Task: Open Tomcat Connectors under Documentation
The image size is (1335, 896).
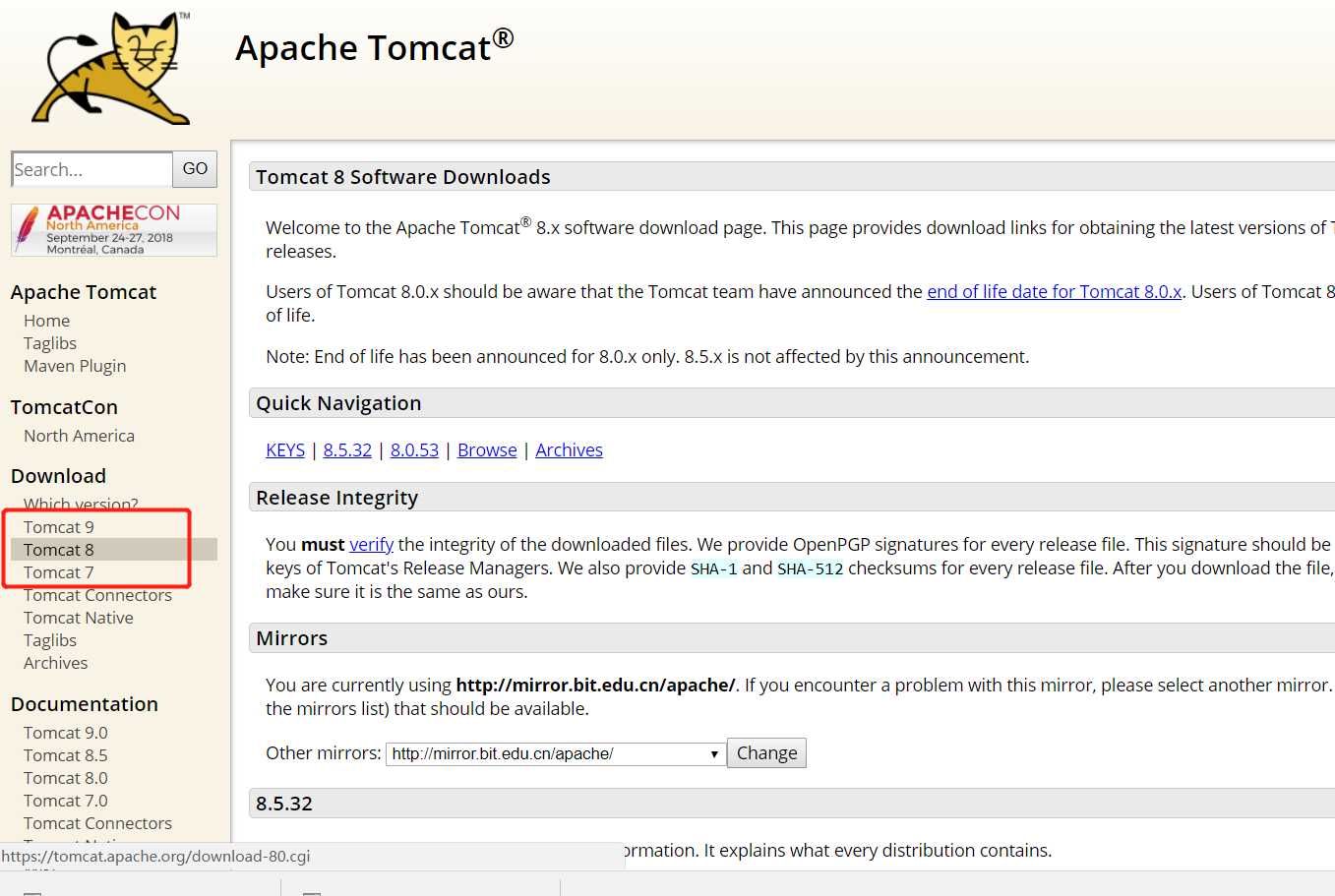Action: 97,823
